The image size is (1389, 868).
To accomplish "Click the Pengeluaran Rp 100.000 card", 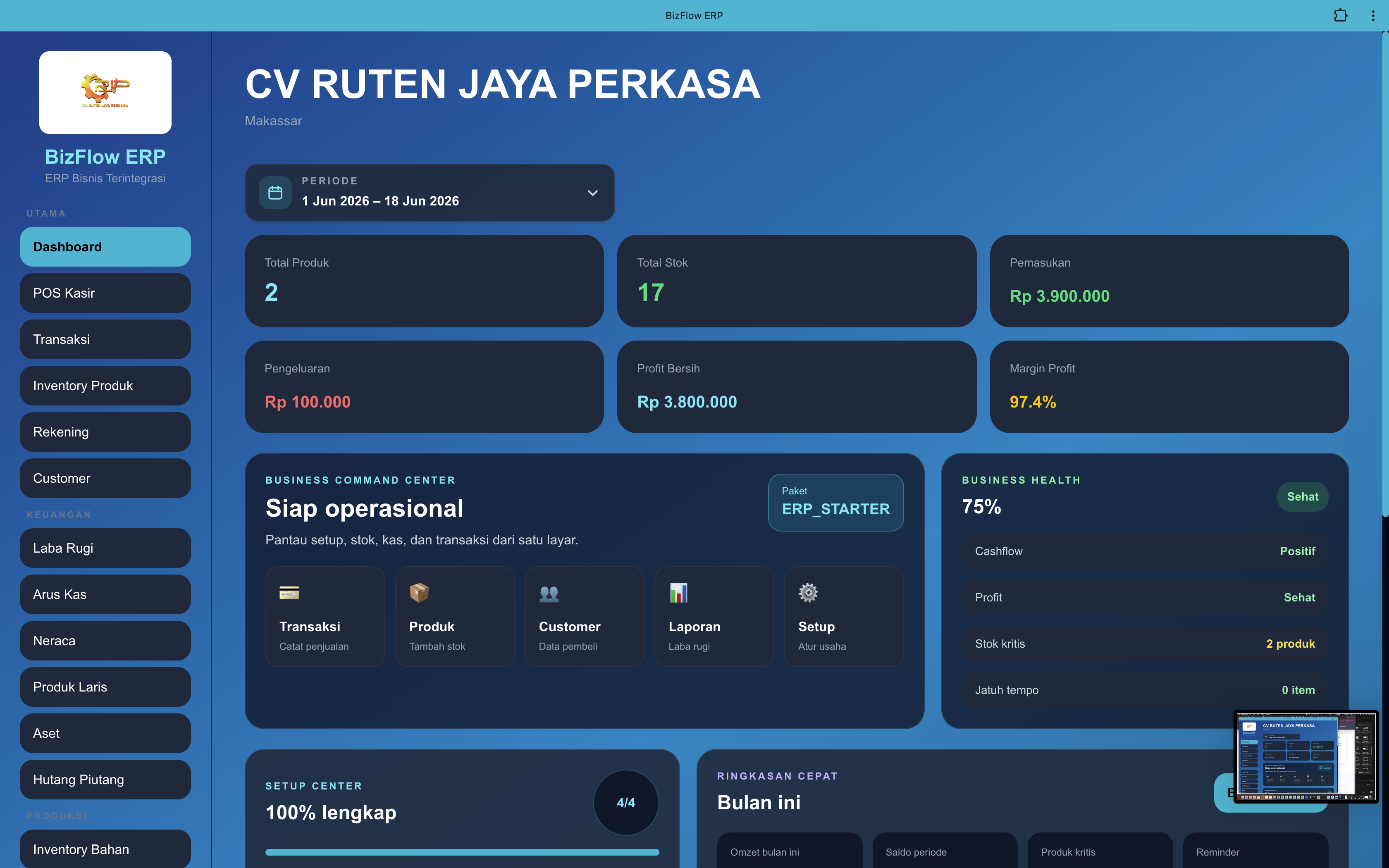I will pos(424,387).
